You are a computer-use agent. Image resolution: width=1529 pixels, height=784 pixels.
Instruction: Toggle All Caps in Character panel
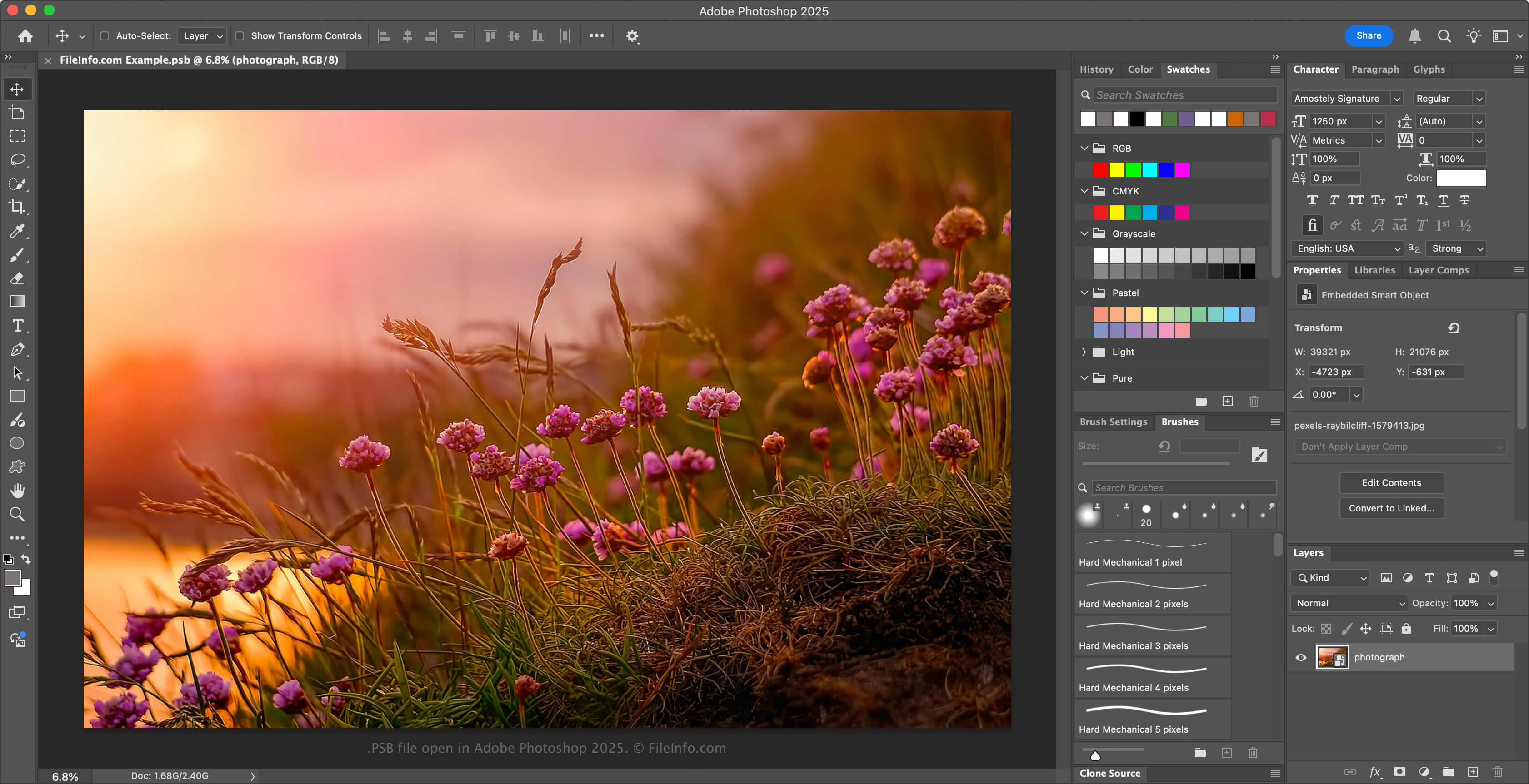[x=1356, y=200]
